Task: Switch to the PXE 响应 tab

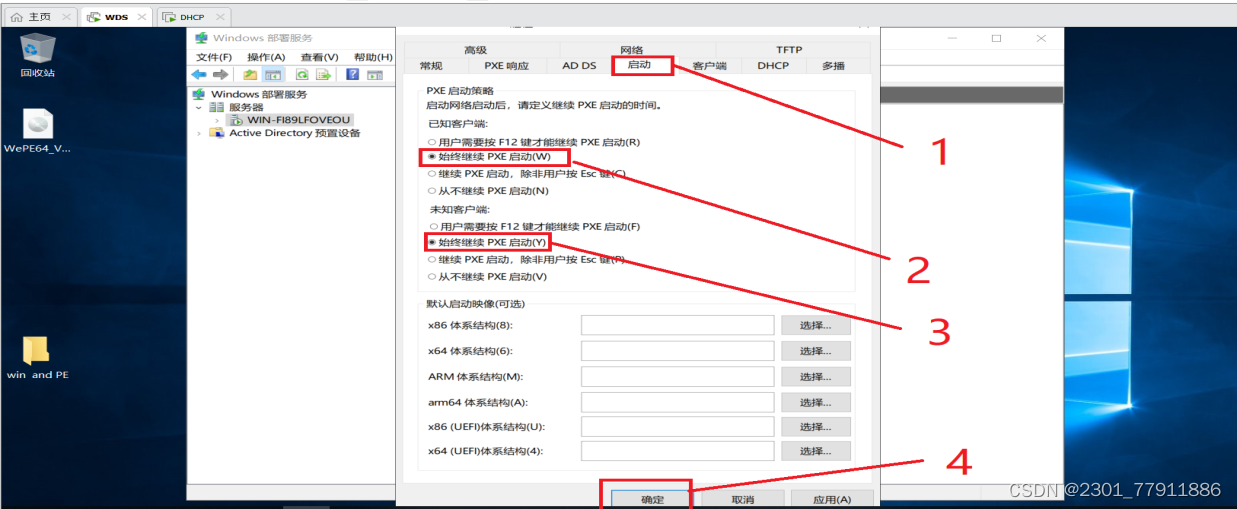Action: tap(506, 66)
